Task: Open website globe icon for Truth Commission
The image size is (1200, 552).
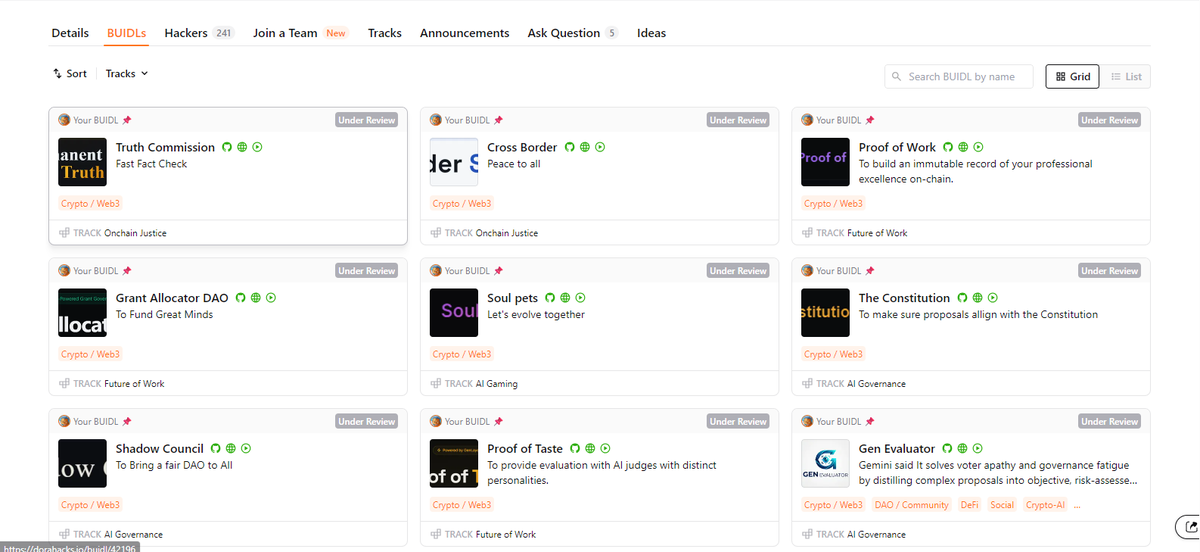Action: click(242, 147)
